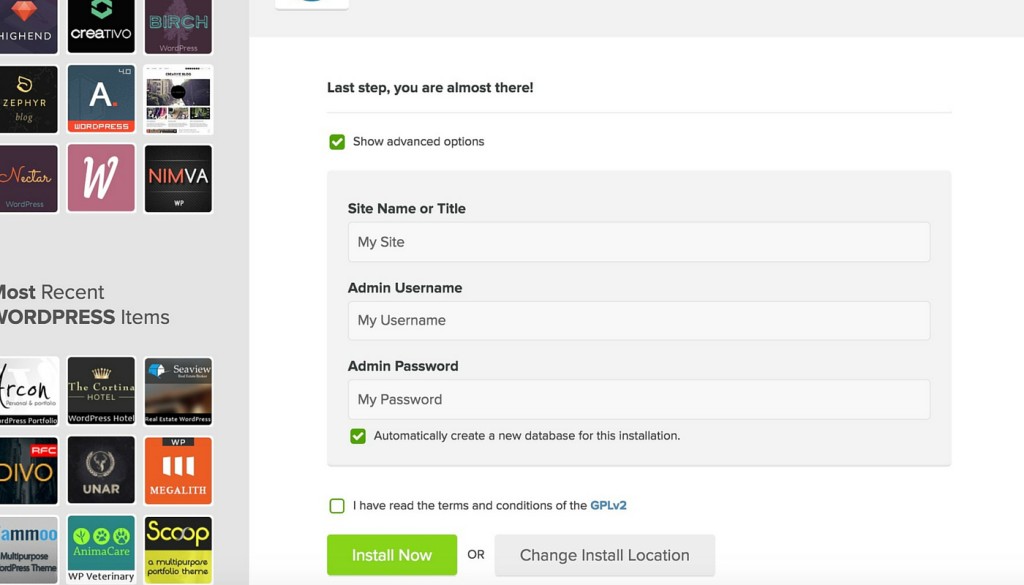Select the Arcon portfolio theme
Viewport: 1024px width, 585px height.
pos(28,390)
